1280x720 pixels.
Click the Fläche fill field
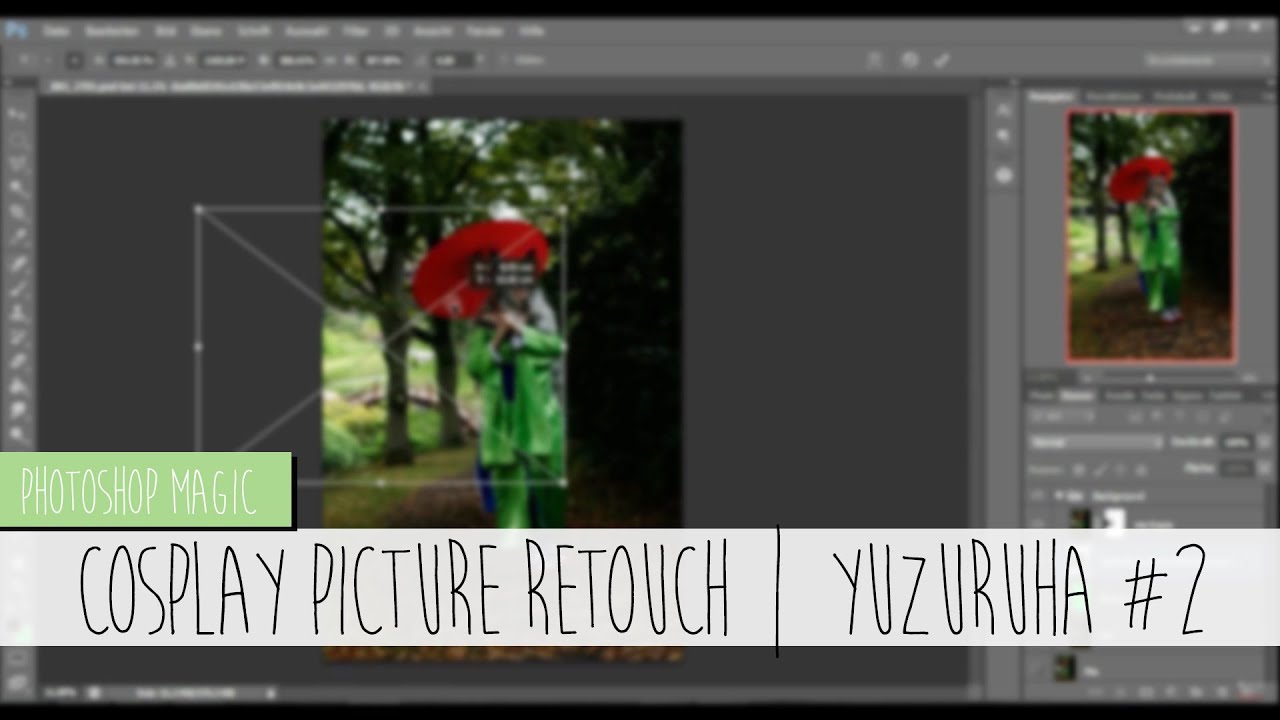click(x=1235, y=468)
